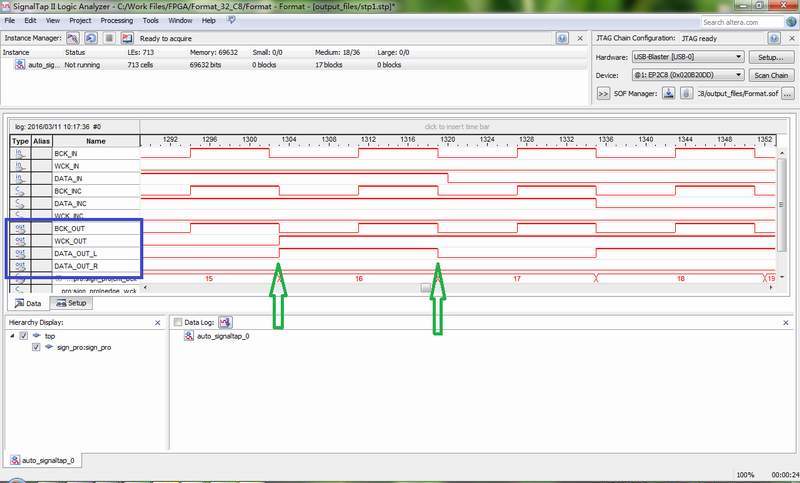Click the hierarchy icon beside top node
The height and width of the screenshot is (483, 800).
pos(36,336)
